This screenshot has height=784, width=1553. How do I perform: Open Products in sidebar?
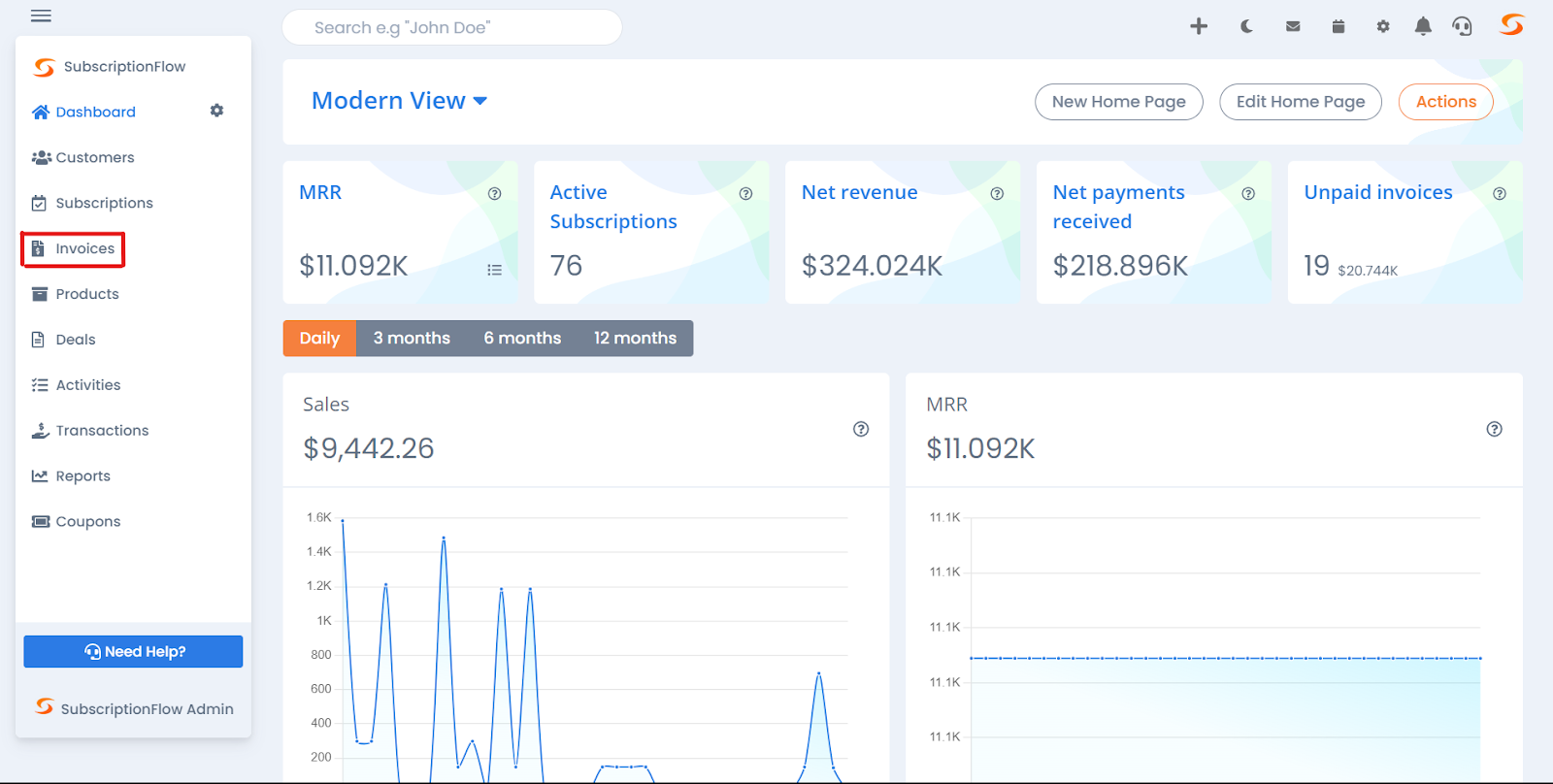(75, 294)
